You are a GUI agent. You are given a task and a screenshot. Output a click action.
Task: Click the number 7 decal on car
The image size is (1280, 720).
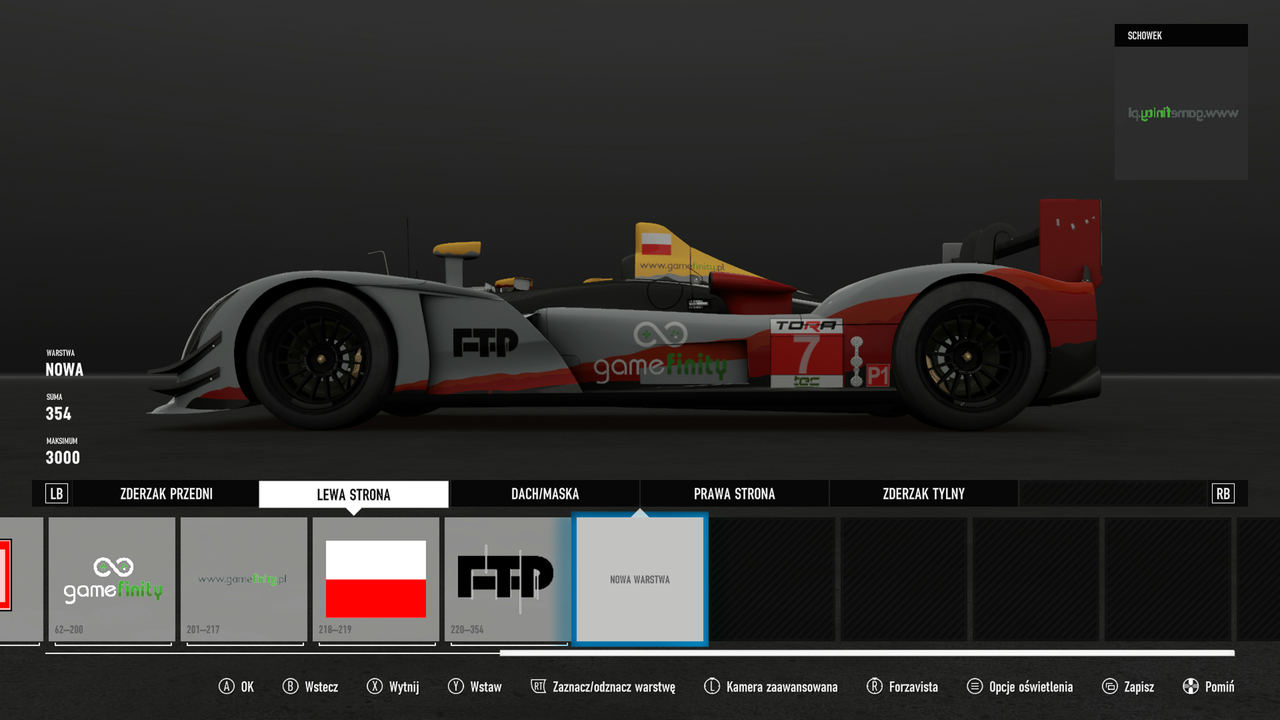click(806, 353)
